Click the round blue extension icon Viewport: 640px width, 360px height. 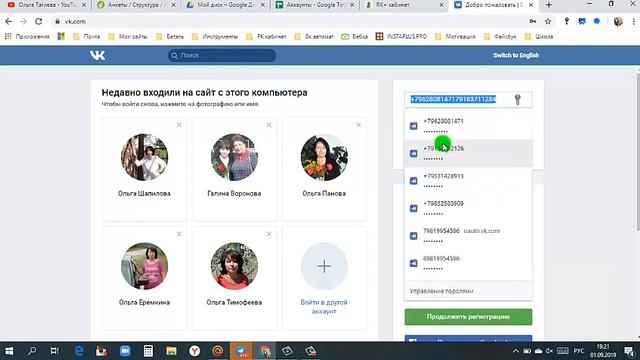point(597,21)
